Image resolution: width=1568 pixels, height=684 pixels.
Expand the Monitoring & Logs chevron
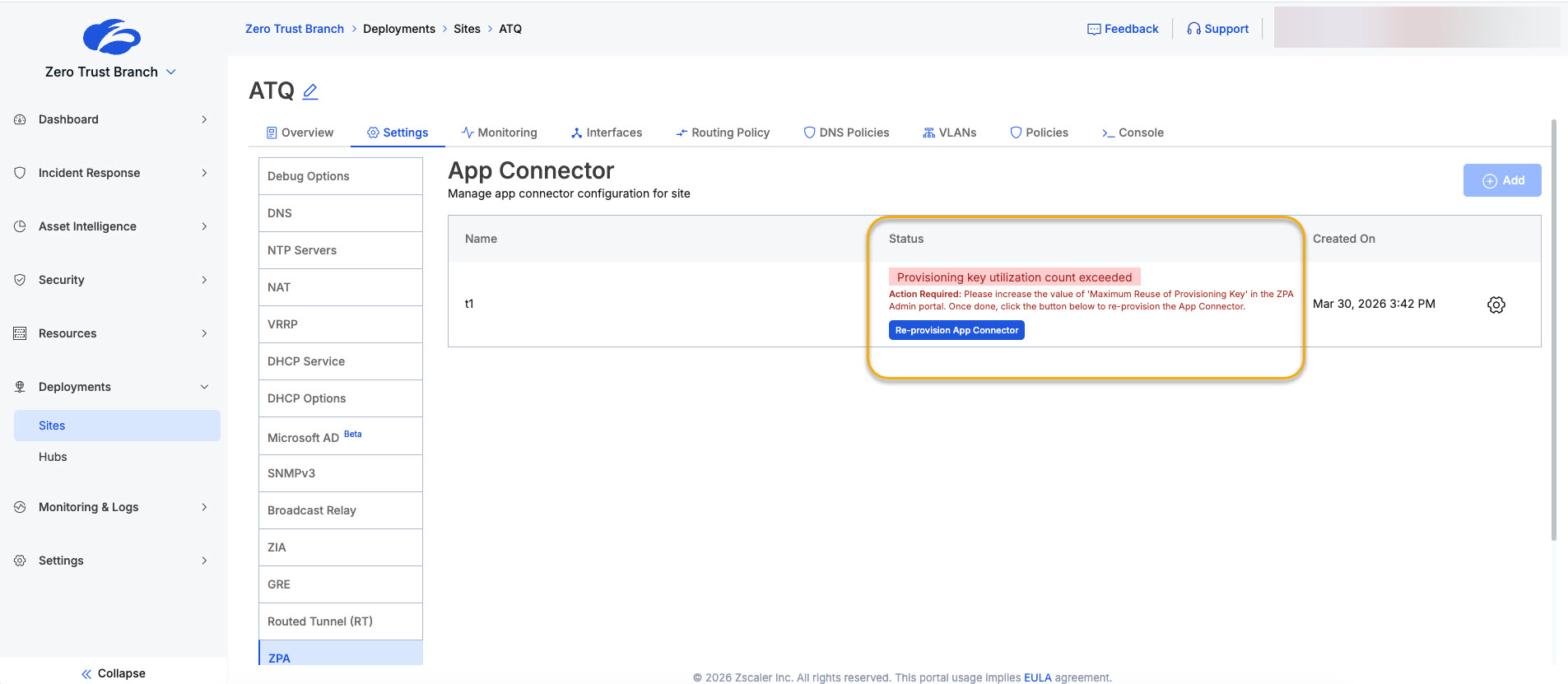pyautogui.click(x=204, y=507)
